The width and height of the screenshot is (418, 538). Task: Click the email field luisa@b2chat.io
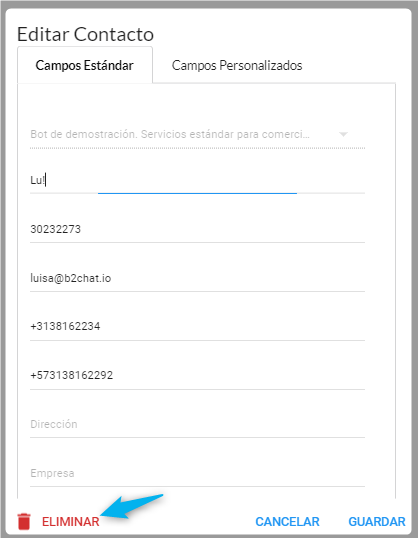[197, 278]
